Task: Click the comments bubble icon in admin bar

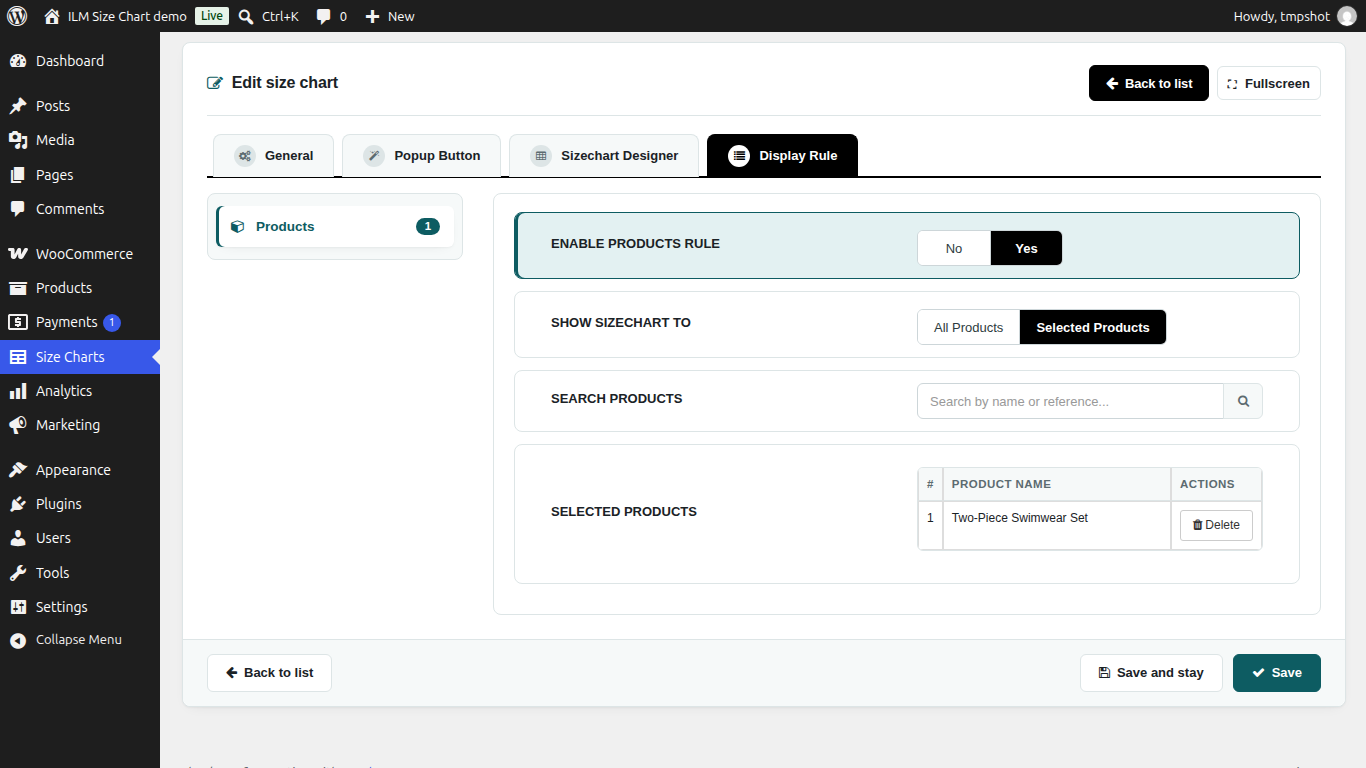Action: tap(323, 16)
